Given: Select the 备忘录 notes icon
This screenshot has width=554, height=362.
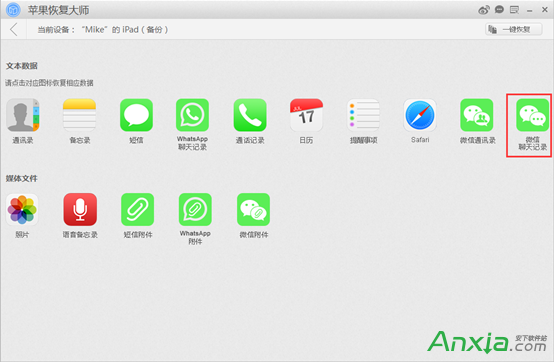Looking at the screenshot, I should click(x=79, y=115).
